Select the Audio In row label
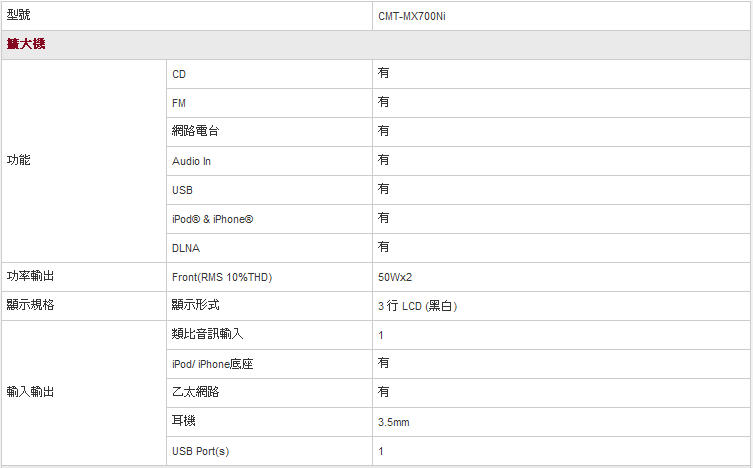 tap(191, 161)
